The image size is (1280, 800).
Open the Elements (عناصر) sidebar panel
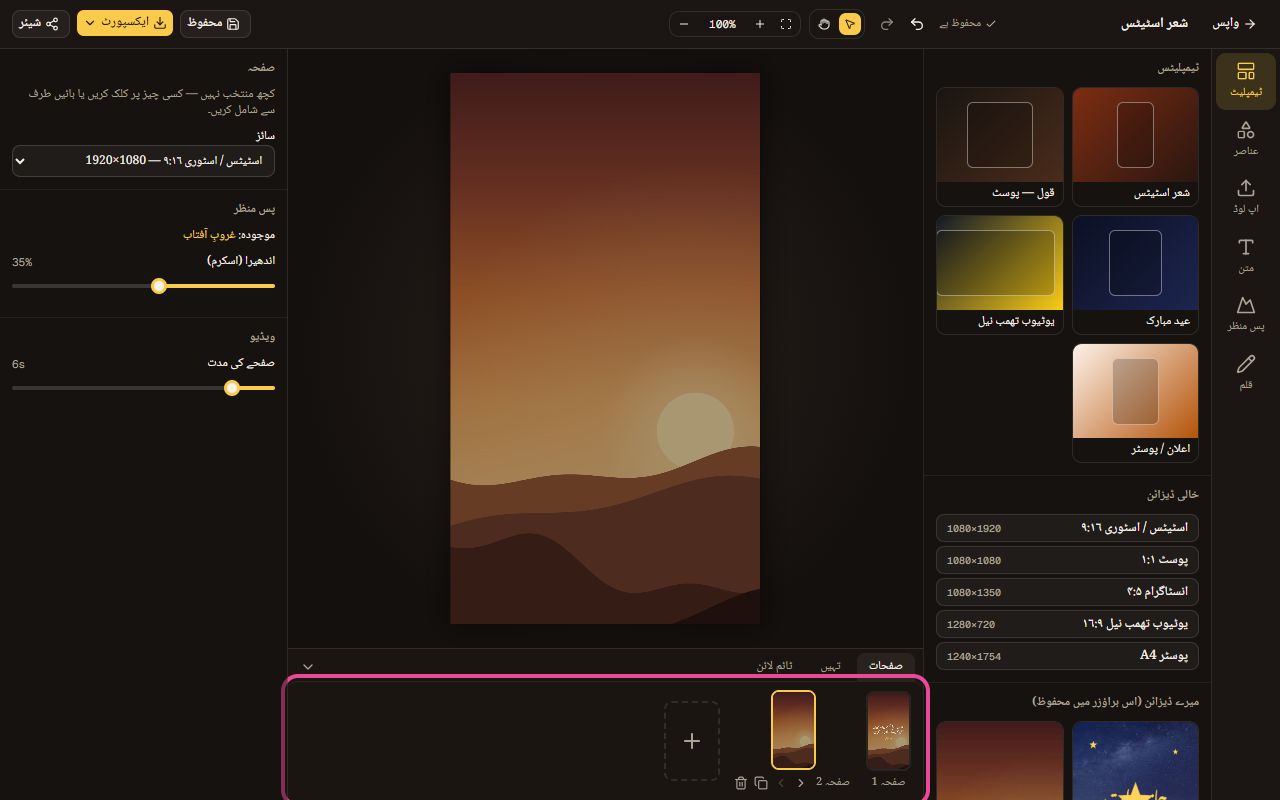pos(1245,139)
